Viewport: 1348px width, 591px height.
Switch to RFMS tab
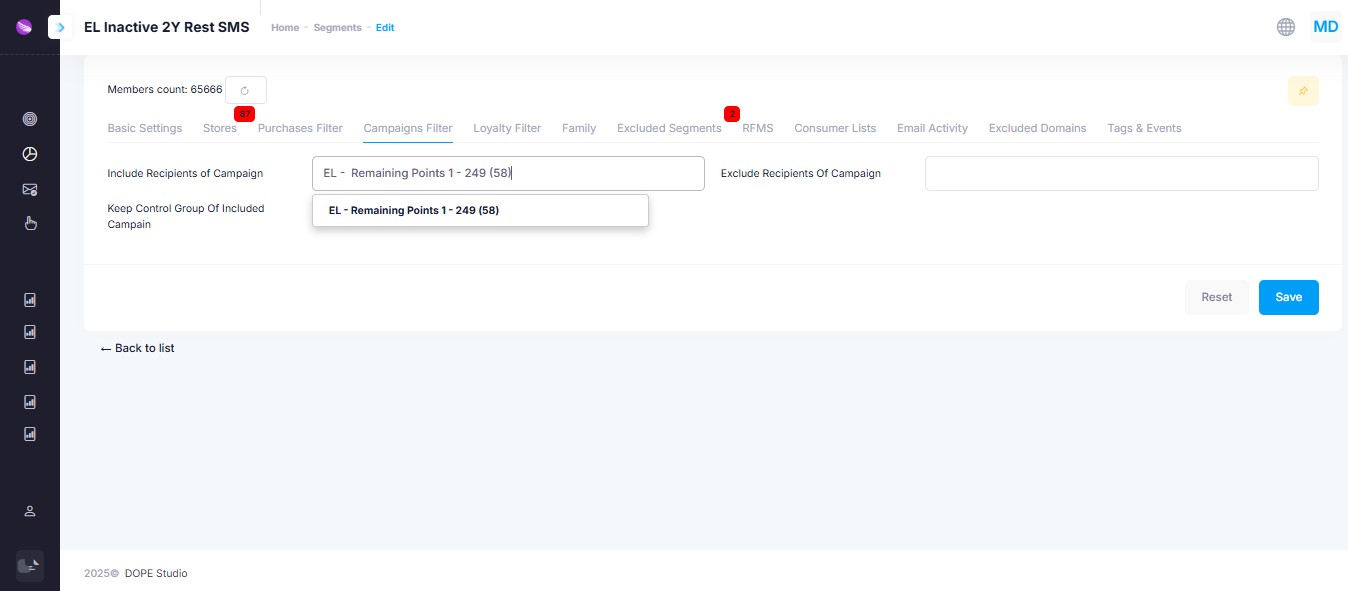coord(758,128)
